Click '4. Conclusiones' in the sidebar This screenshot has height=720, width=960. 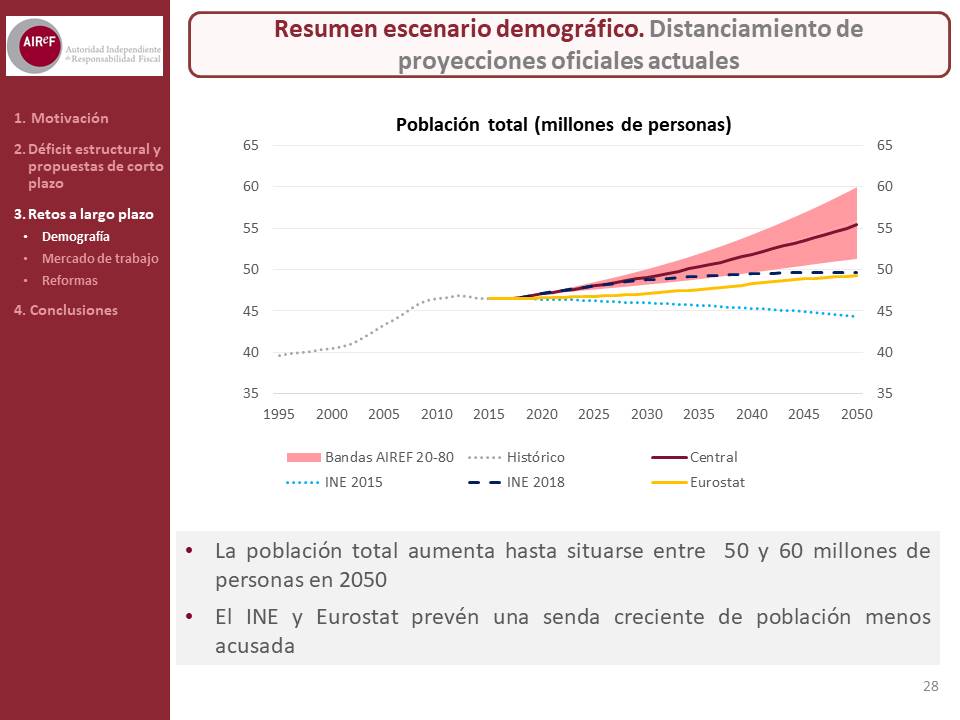click(x=66, y=310)
